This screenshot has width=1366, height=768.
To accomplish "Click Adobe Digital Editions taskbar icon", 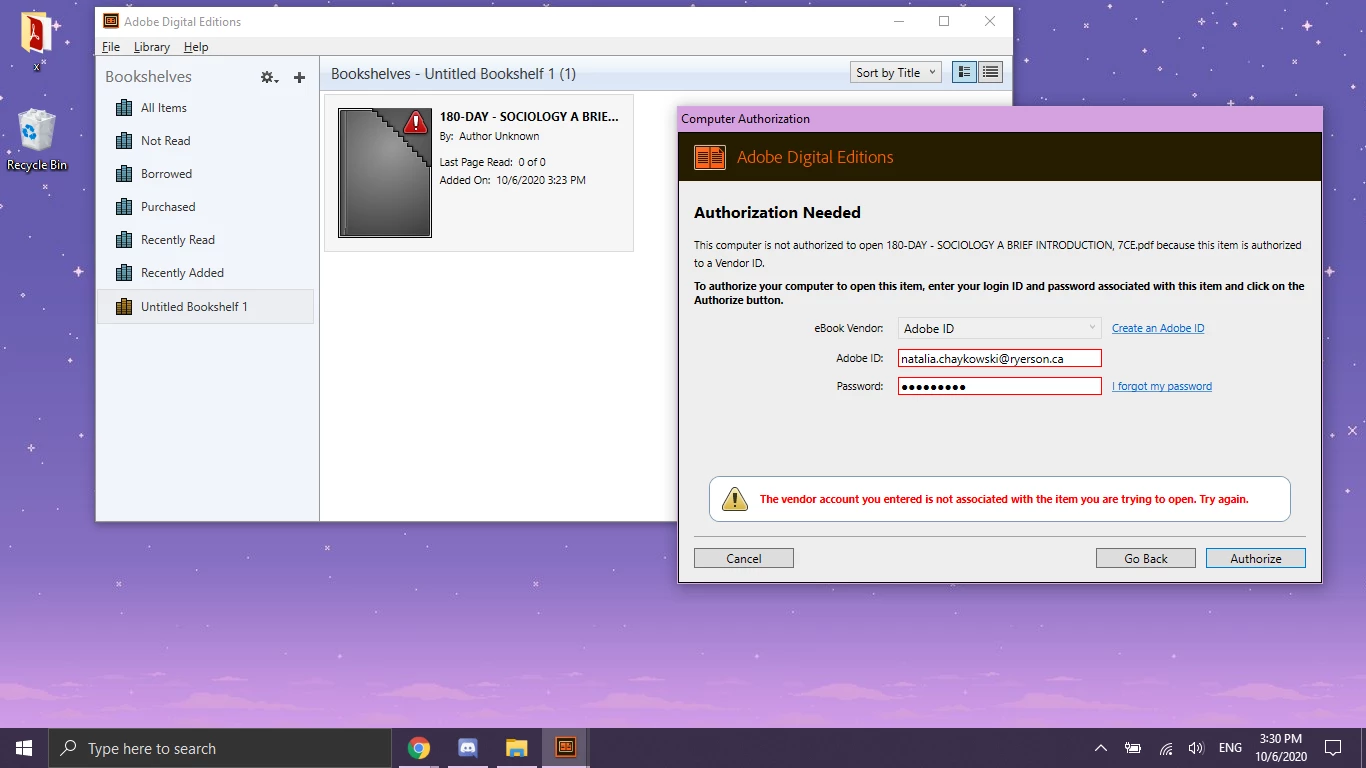I will 565,748.
